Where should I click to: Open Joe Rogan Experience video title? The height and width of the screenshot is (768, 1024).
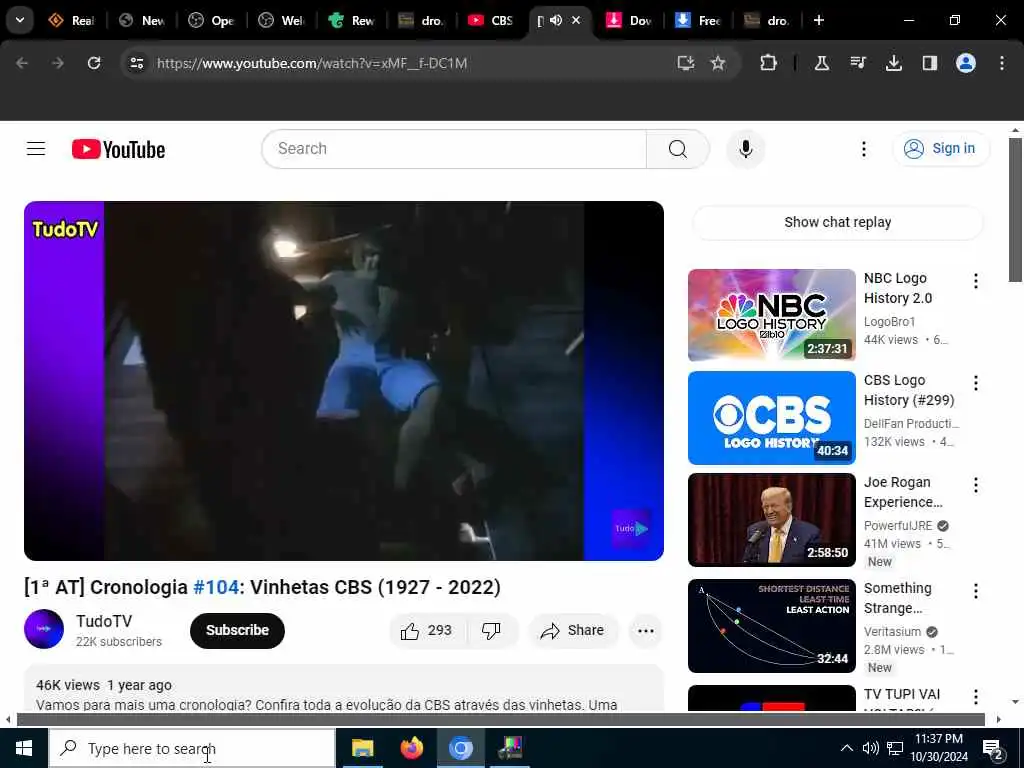coord(903,492)
